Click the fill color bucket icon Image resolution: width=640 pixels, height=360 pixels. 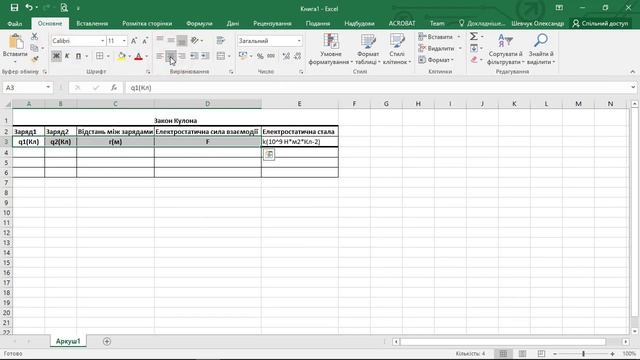tap(121, 56)
